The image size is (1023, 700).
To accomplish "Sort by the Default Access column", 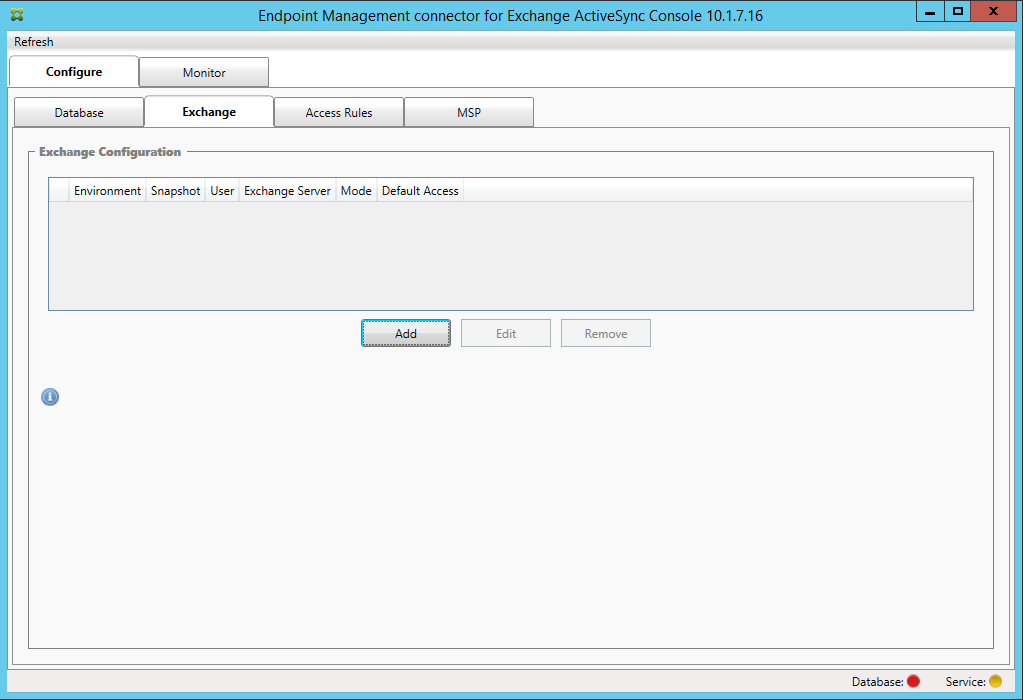I will coord(420,190).
